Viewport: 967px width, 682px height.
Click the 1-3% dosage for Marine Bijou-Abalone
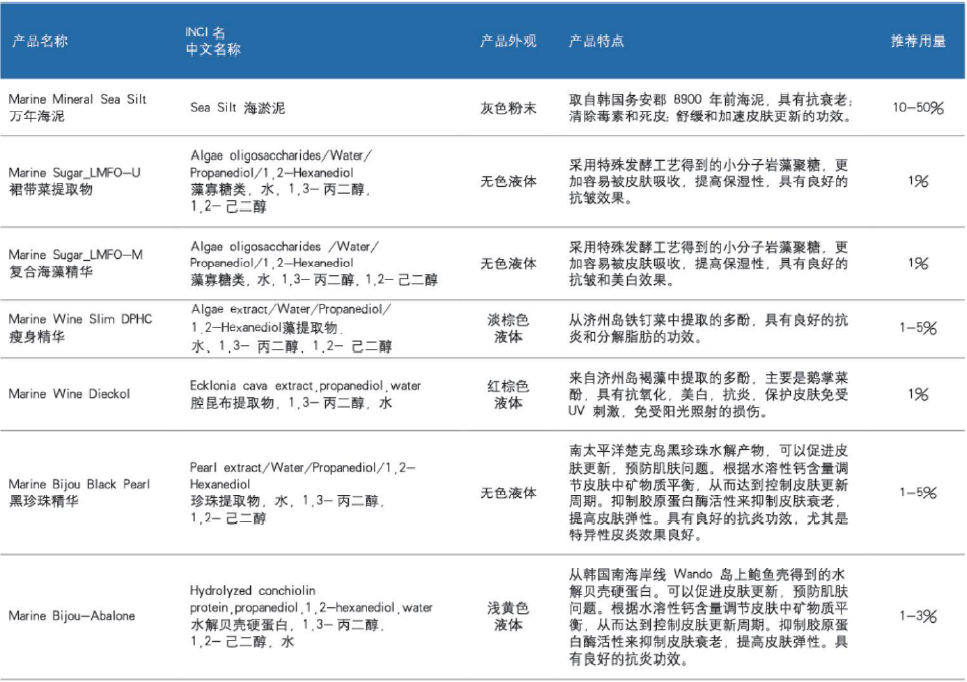918,616
